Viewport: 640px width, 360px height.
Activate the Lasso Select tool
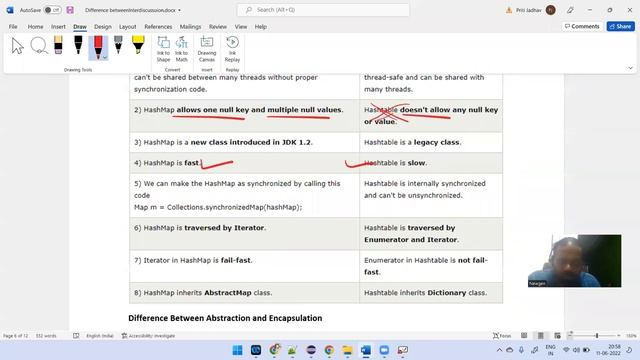point(39,46)
